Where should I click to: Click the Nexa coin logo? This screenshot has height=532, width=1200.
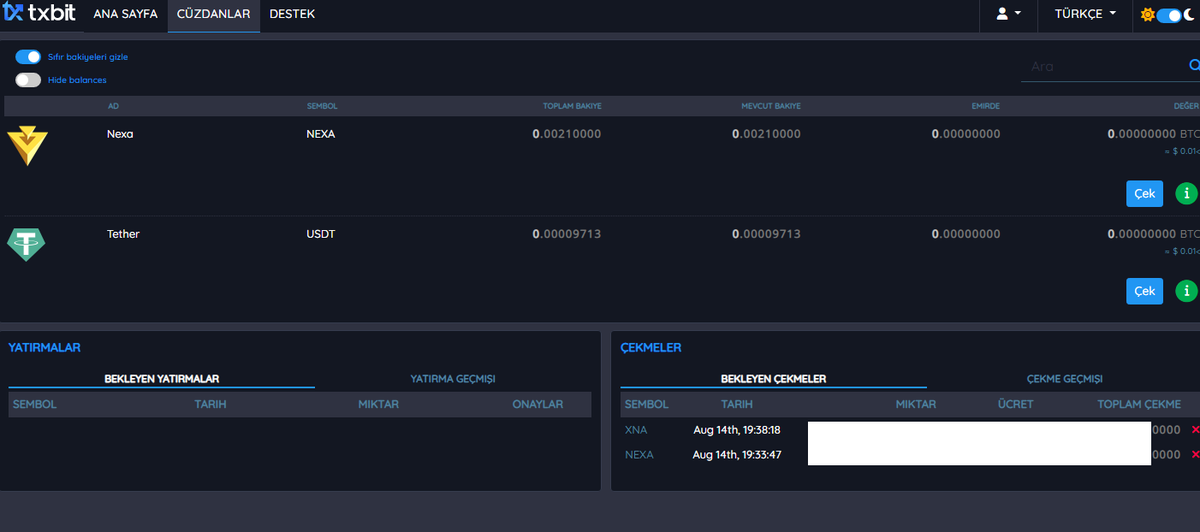tap(27, 146)
